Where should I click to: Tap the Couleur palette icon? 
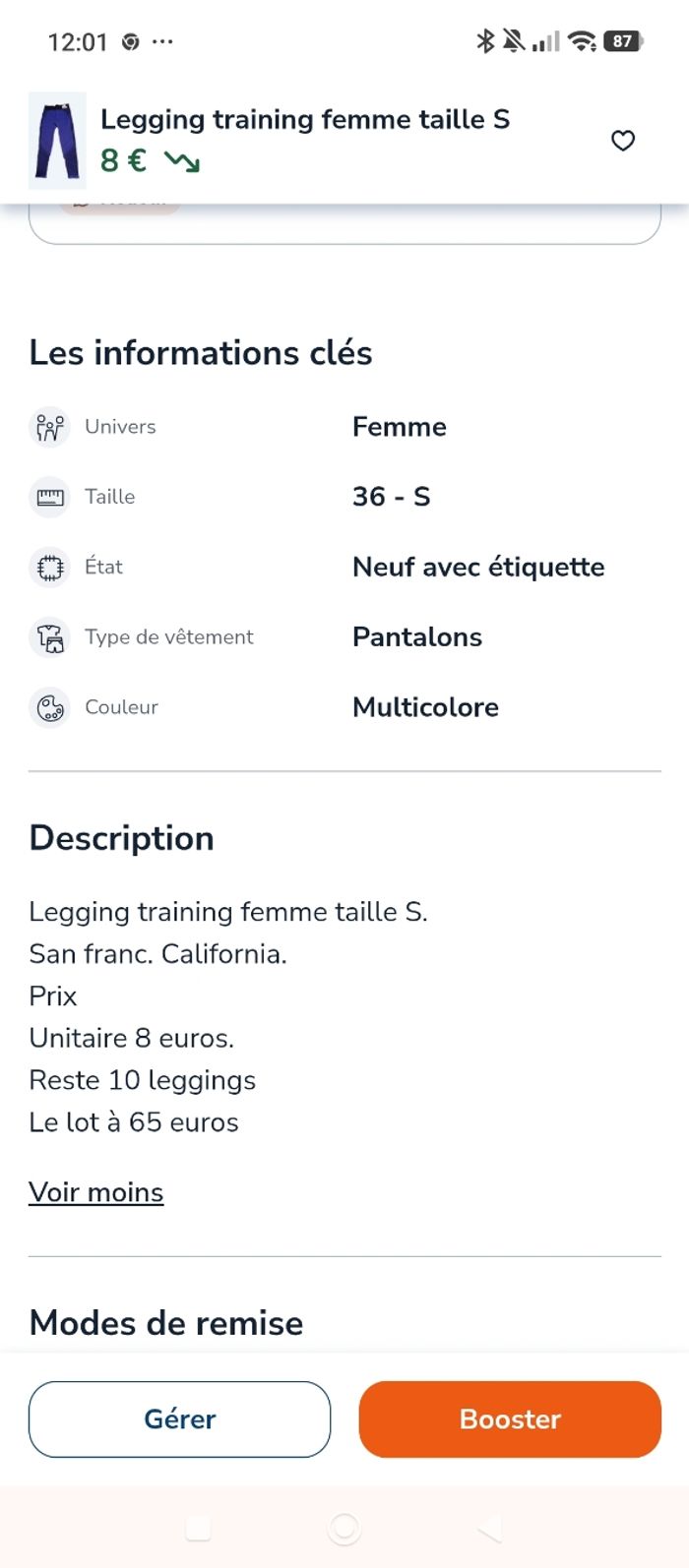[x=50, y=707]
